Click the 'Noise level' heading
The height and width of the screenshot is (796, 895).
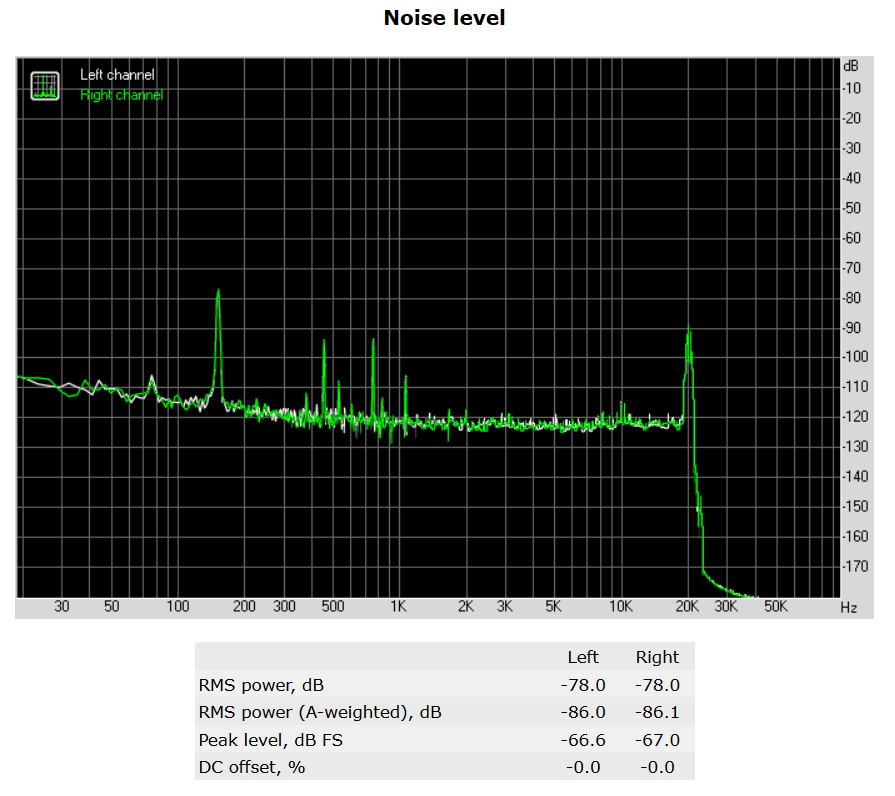(444, 18)
